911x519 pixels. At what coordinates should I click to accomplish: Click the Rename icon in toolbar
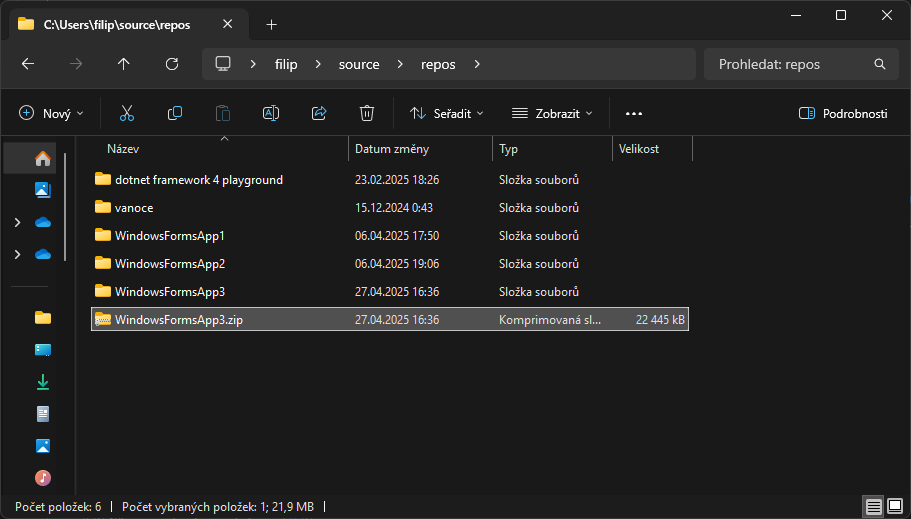pos(270,113)
